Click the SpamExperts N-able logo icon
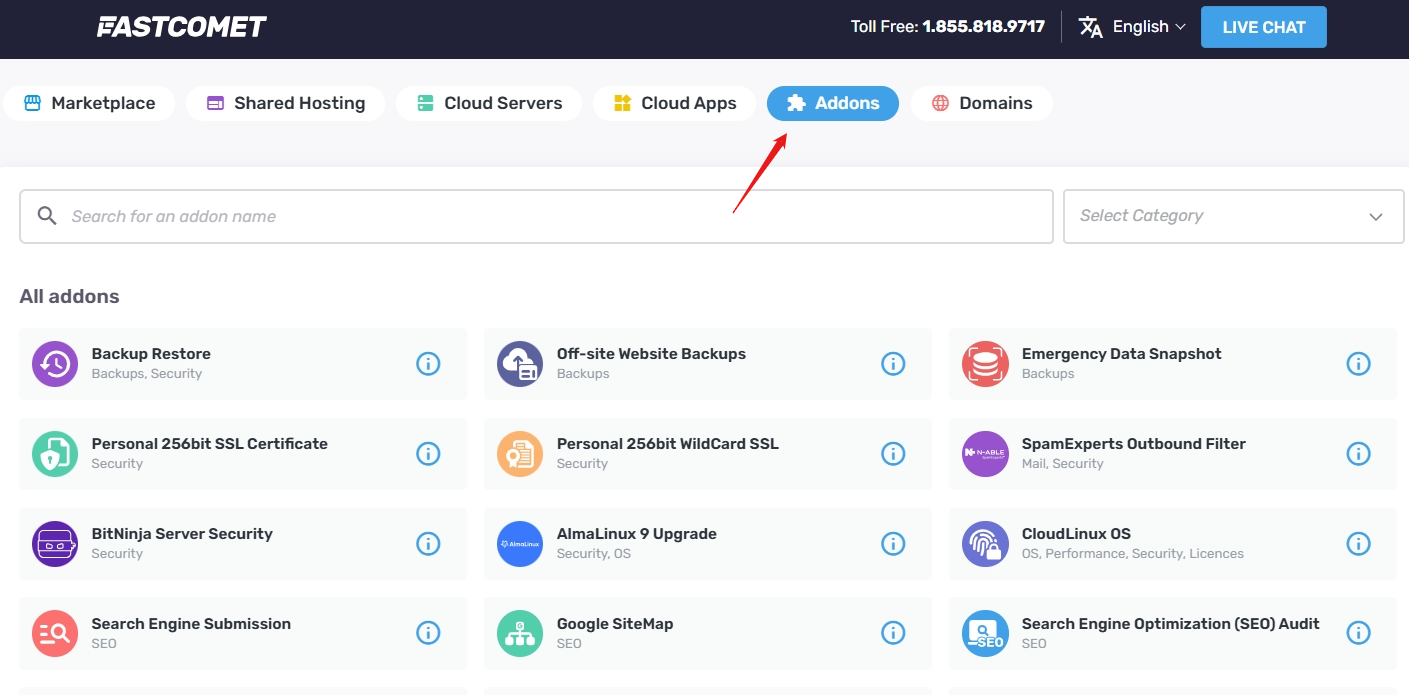Viewport: 1409px width, 695px height. 985,454
